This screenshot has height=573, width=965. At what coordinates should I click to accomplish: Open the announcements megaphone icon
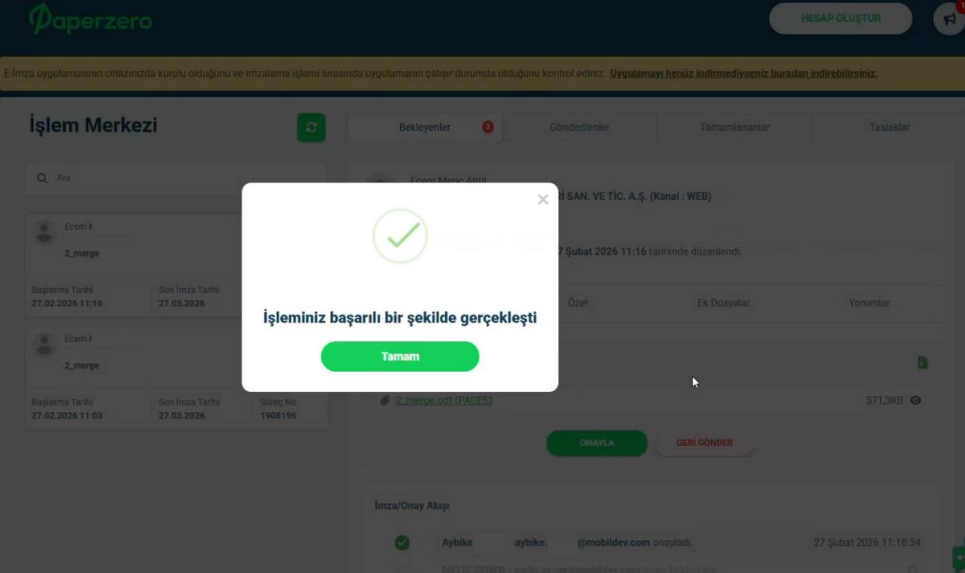[949, 18]
